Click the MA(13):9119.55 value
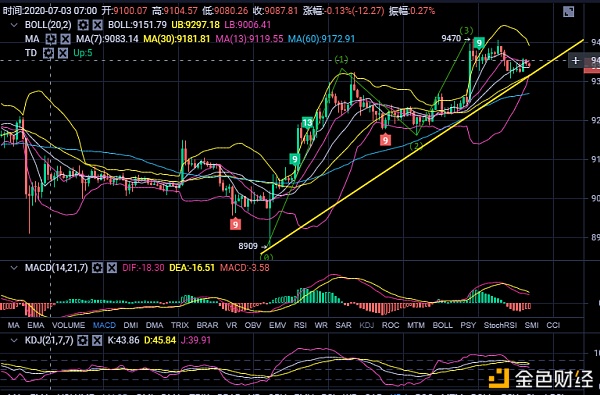600x395 pixels. tap(249, 39)
